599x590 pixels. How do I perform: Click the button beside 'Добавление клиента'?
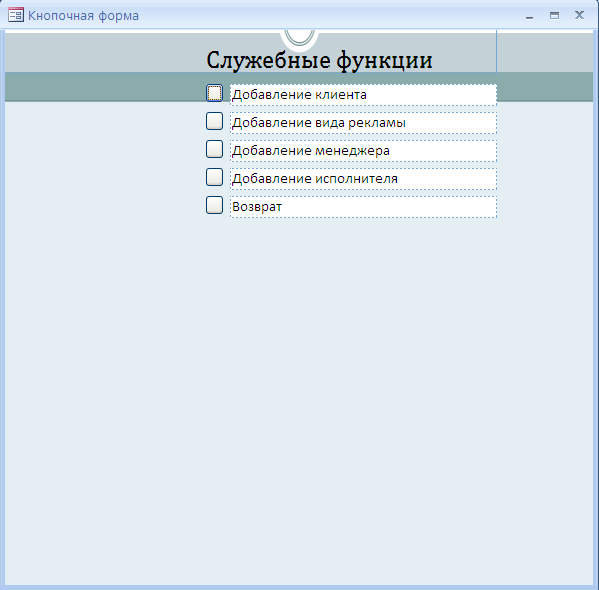pyautogui.click(x=214, y=93)
